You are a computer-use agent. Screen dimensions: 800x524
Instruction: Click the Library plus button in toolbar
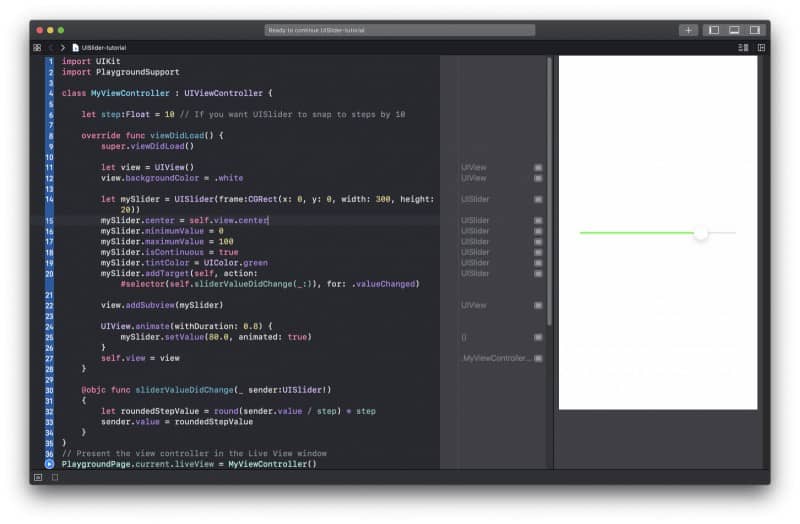688,30
